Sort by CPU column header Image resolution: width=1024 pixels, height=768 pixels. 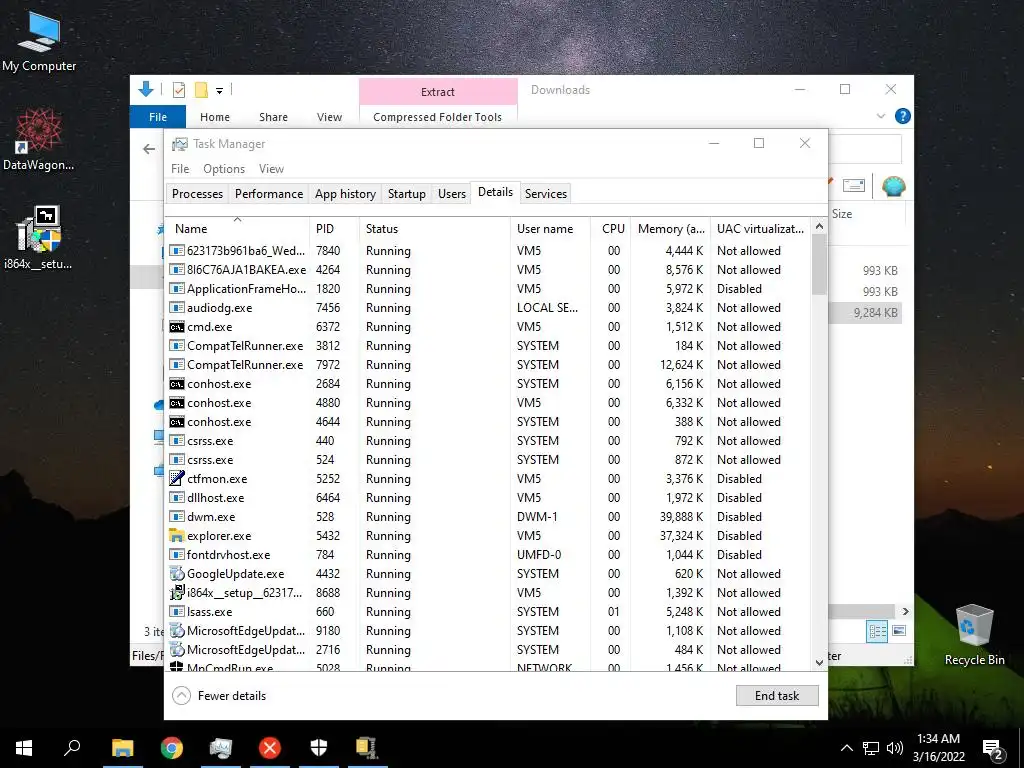pos(611,229)
